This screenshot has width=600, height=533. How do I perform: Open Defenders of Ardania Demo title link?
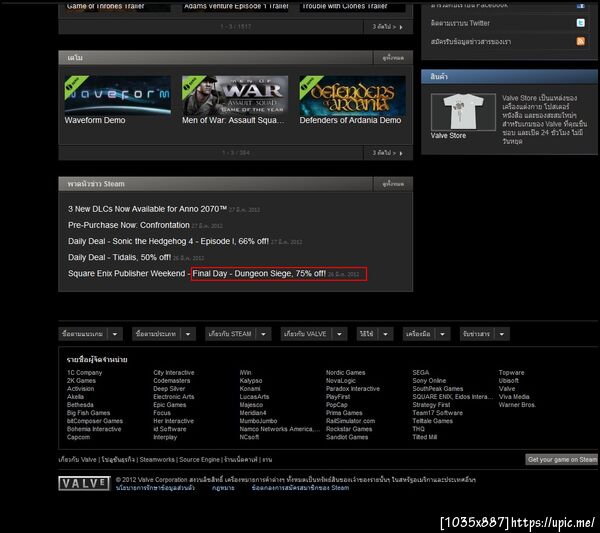tap(350, 120)
